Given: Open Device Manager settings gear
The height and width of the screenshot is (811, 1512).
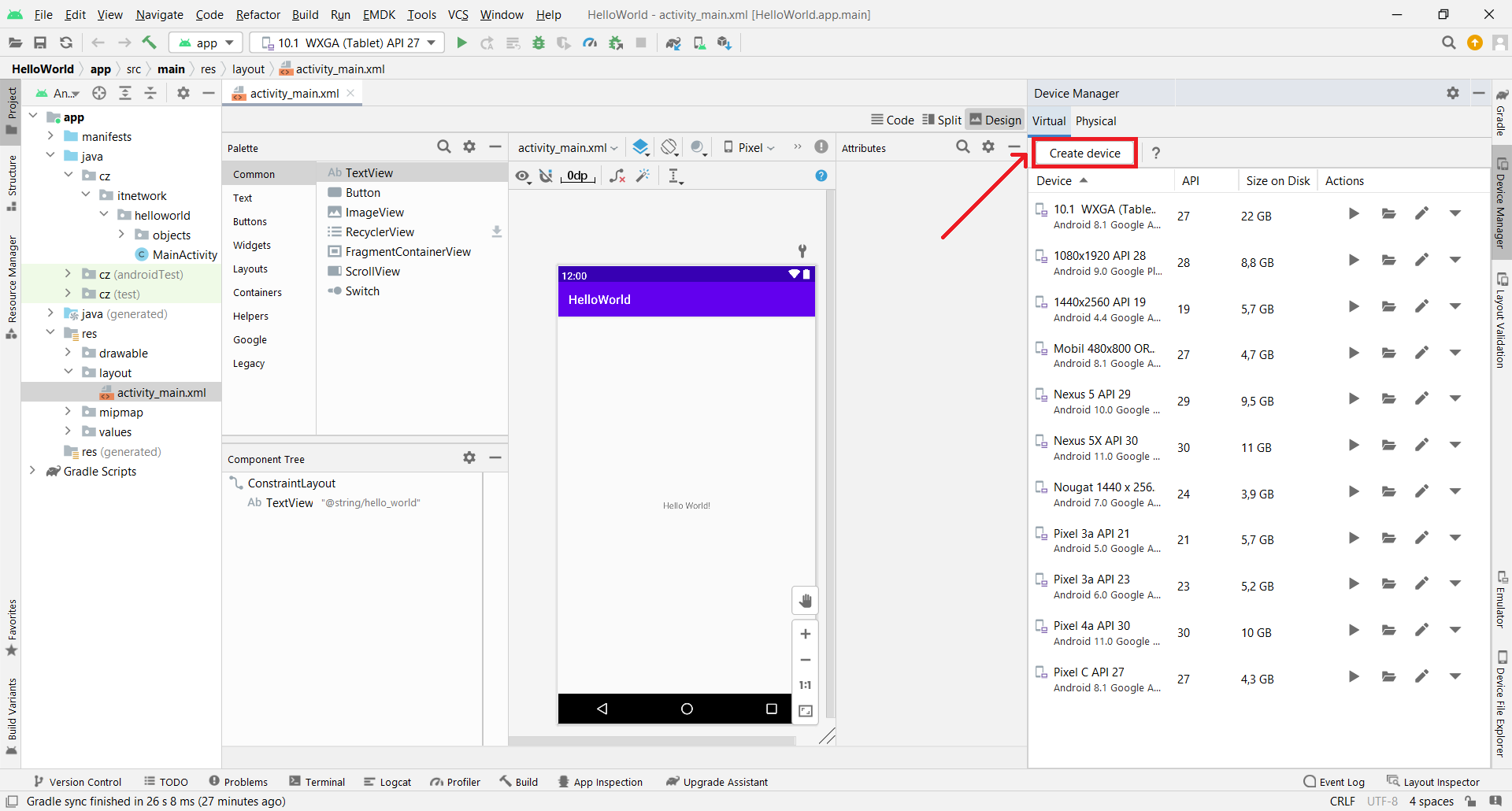Looking at the screenshot, I should [x=1453, y=93].
